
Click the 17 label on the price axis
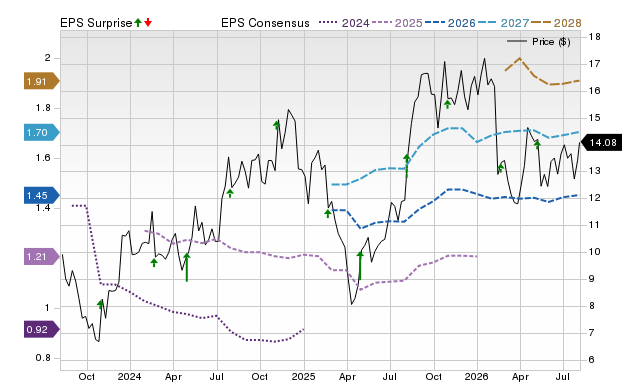click(594, 64)
